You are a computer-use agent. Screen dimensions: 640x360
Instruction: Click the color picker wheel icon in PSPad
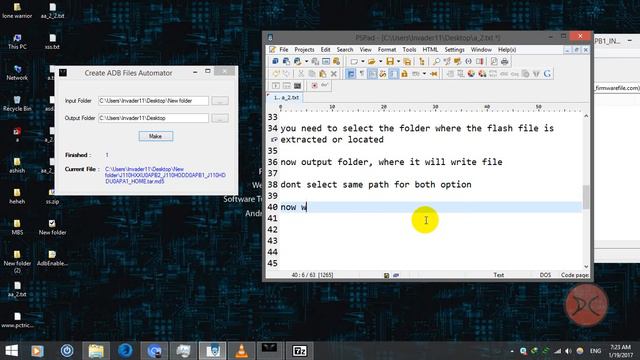pos(471,74)
